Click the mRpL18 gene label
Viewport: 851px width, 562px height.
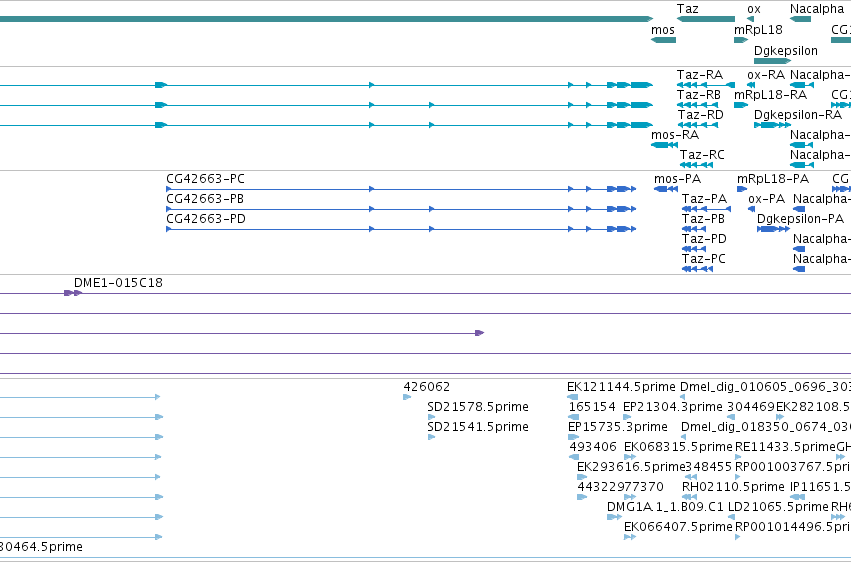758,30
